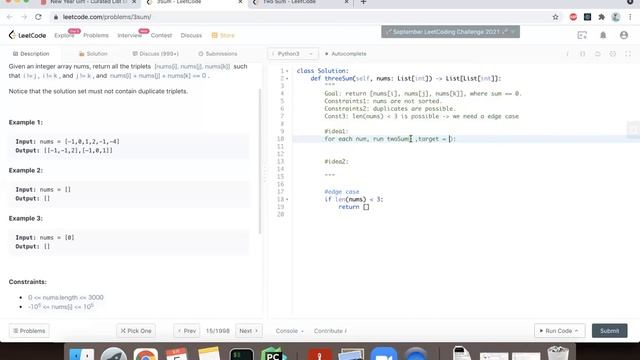Screen dimensions: 640x360
Task: Open Zoom from the Dock
Action: click(x=384, y=354)
